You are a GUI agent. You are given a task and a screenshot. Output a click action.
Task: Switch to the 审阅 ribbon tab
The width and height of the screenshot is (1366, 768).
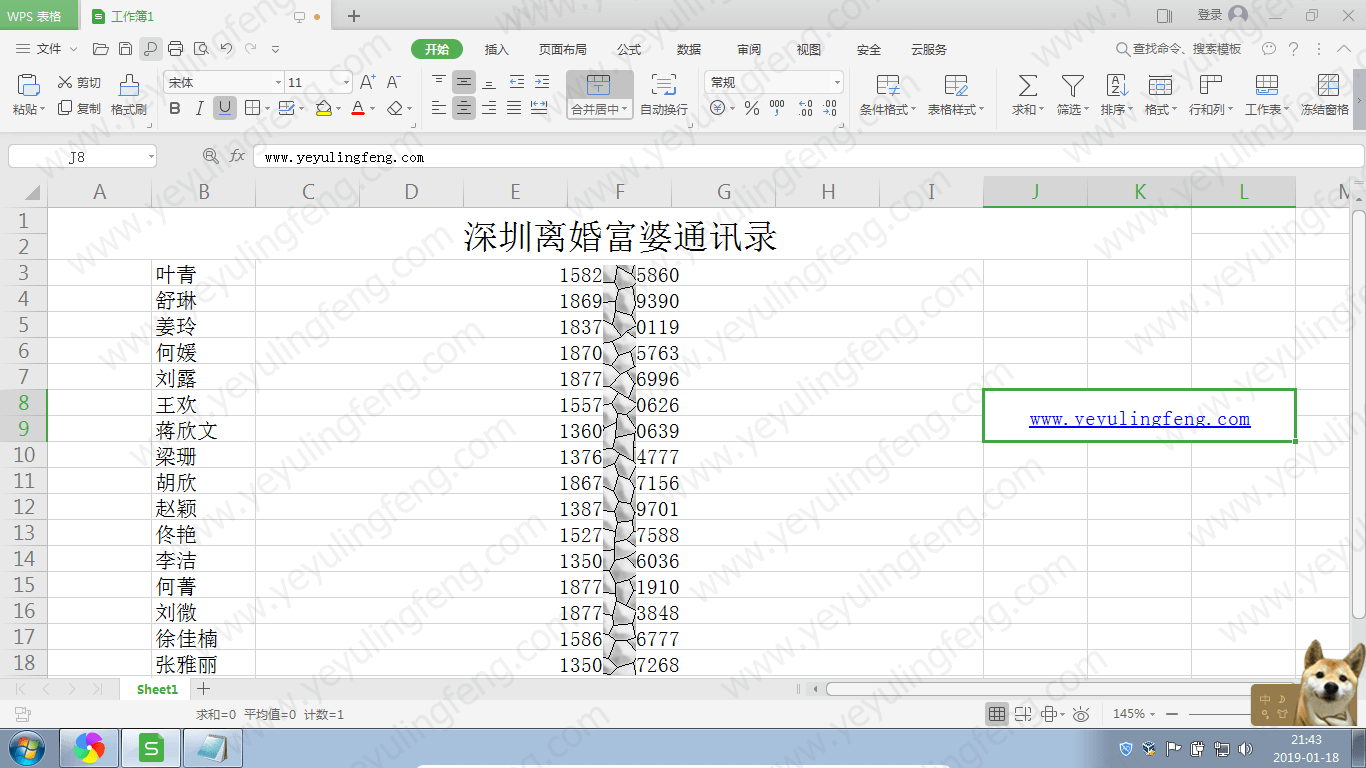click(749, 49)
